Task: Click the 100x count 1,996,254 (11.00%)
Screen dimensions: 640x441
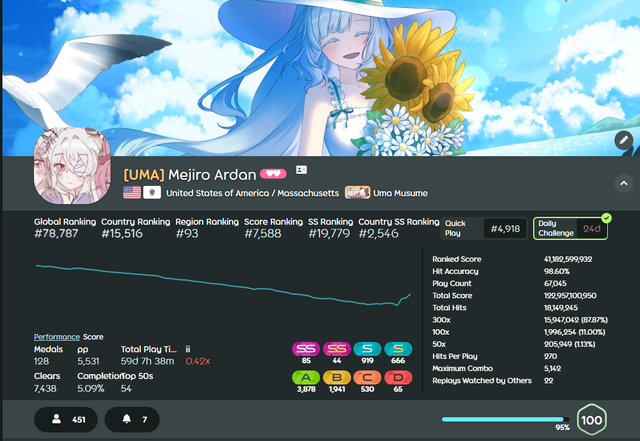Action: [x=574, y=332]
